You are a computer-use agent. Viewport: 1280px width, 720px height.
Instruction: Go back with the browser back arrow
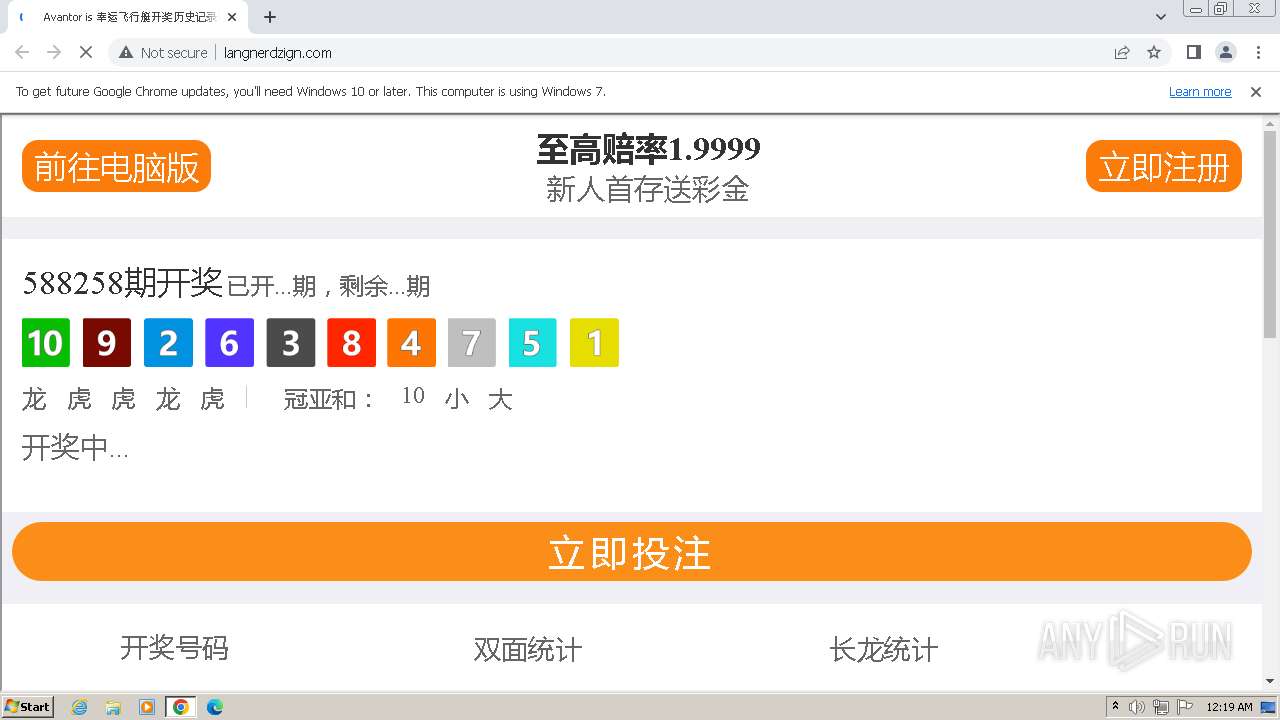coord(22,52)
